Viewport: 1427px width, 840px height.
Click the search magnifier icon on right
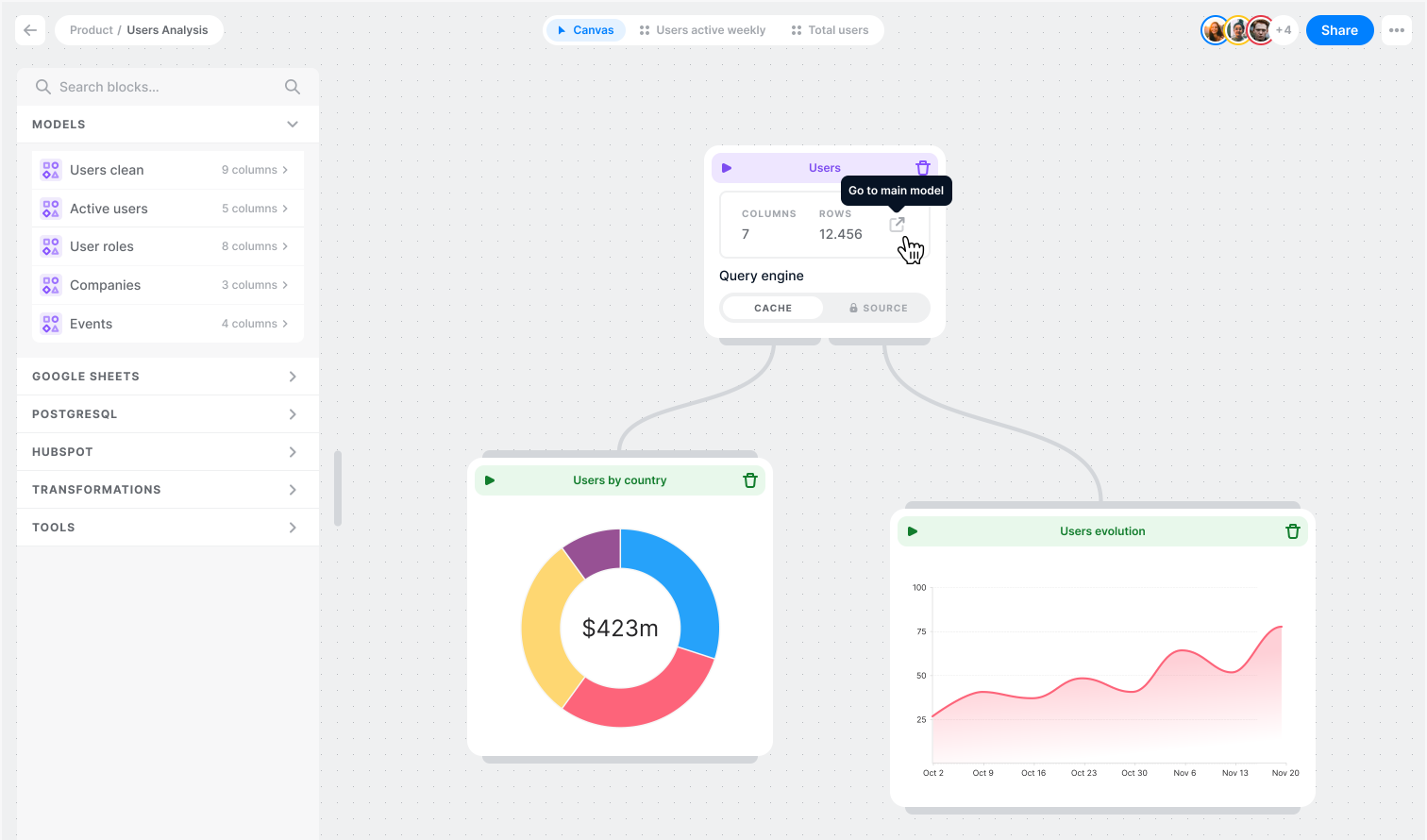click(x=293, y=87)
